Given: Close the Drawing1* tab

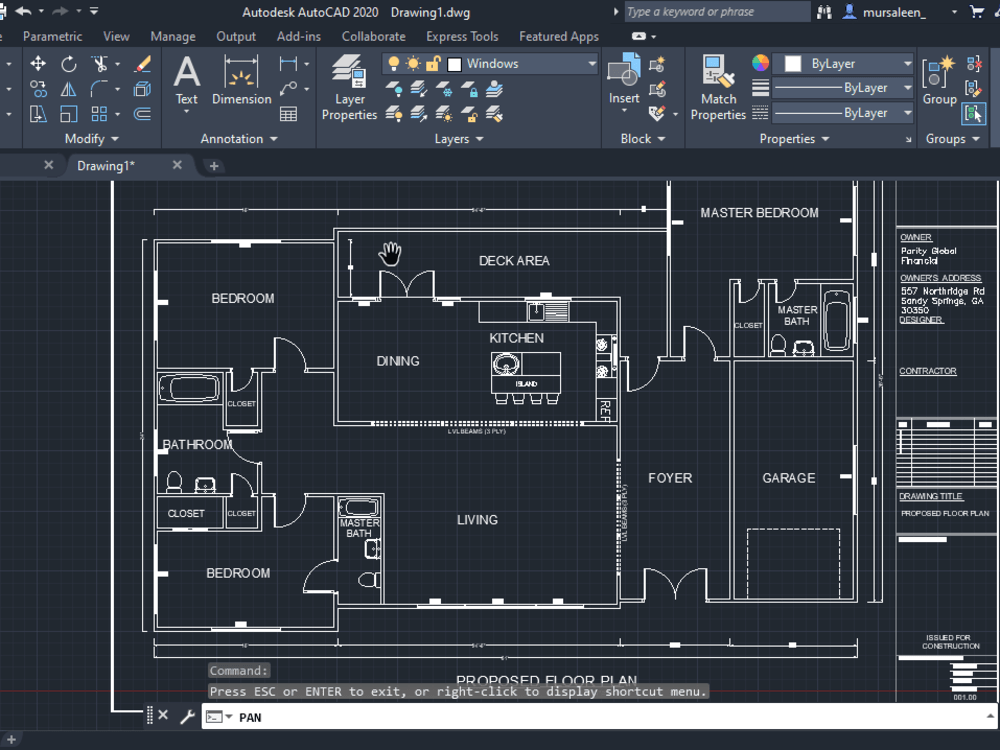Looking at the screenshot, I should pos(177,165).
